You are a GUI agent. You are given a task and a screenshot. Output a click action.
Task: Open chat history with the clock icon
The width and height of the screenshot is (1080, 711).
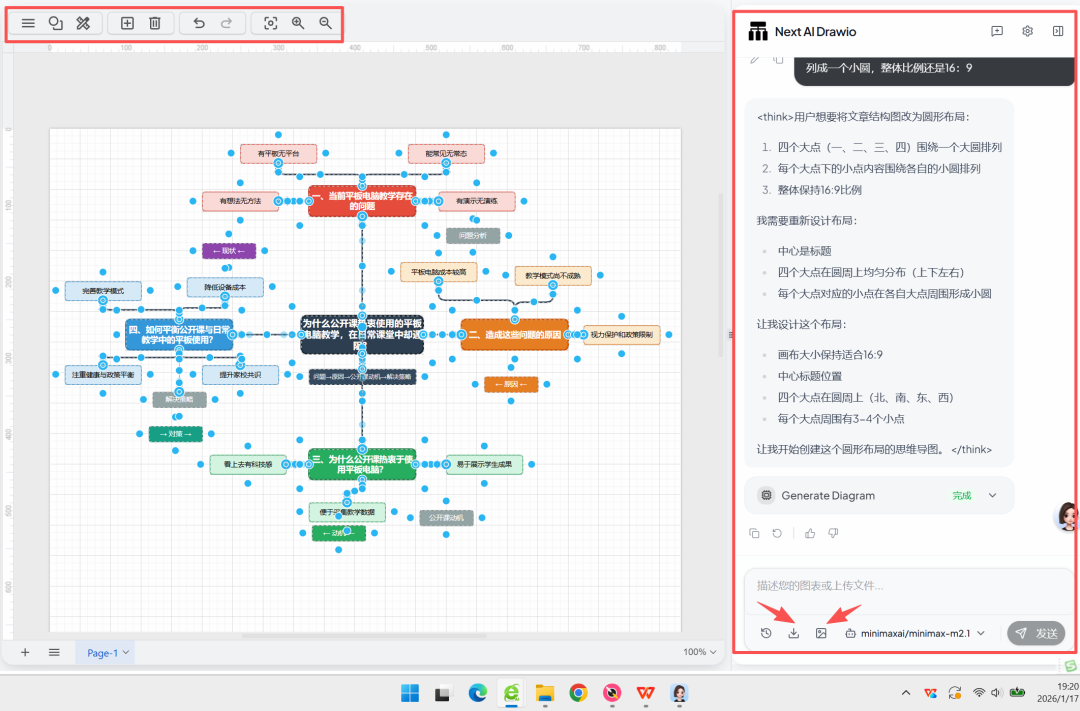[x=765, y=633]
